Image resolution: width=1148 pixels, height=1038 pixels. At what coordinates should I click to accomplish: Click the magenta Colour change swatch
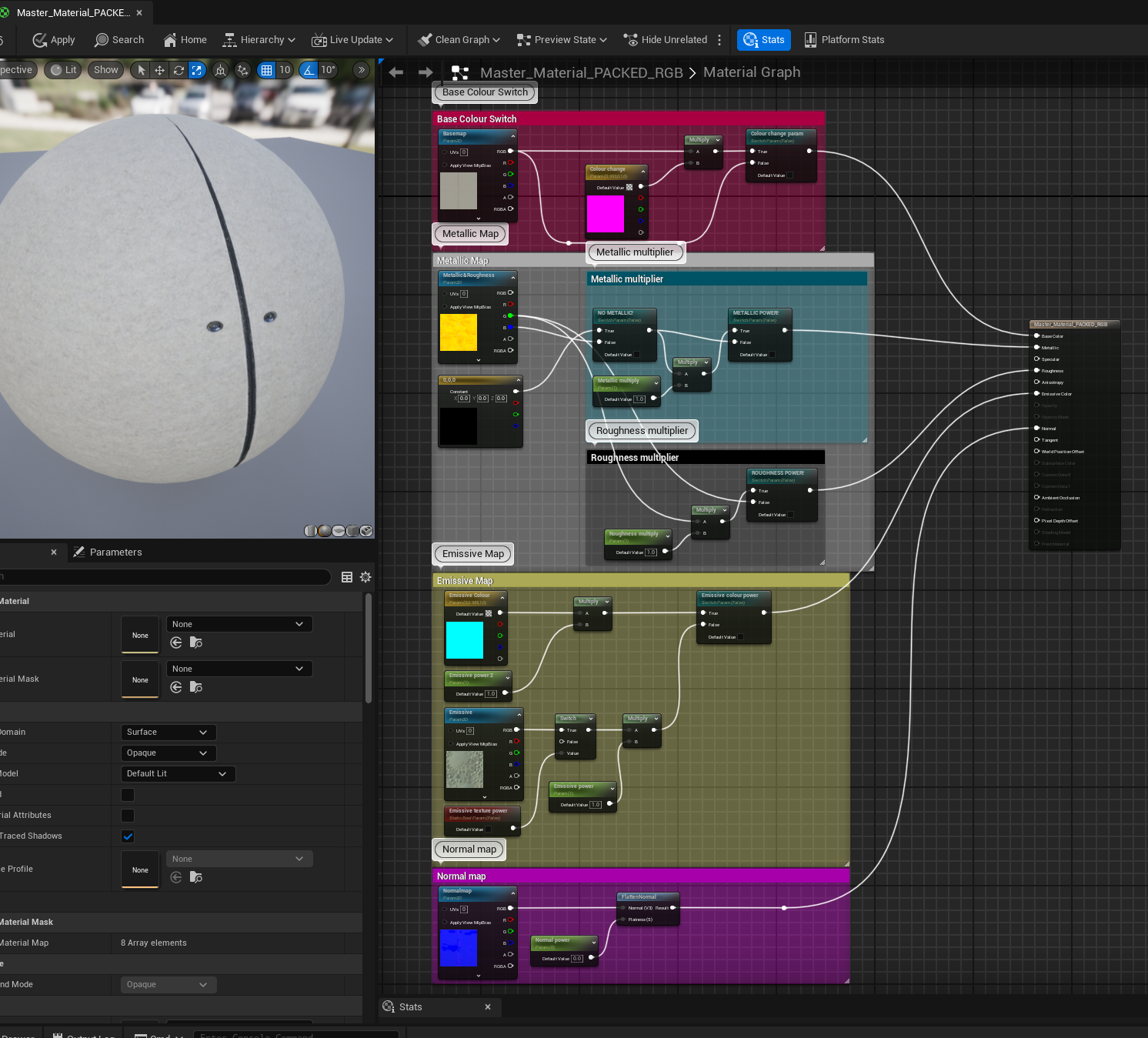click(606, 214)
